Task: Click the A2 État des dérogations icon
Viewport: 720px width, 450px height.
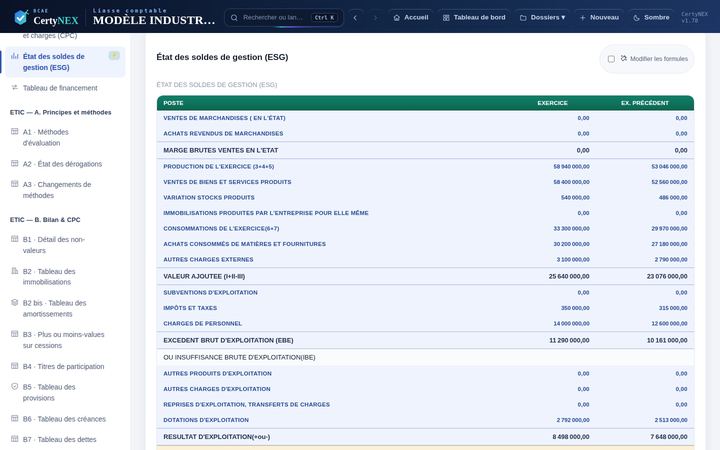Action: (15, 163)
